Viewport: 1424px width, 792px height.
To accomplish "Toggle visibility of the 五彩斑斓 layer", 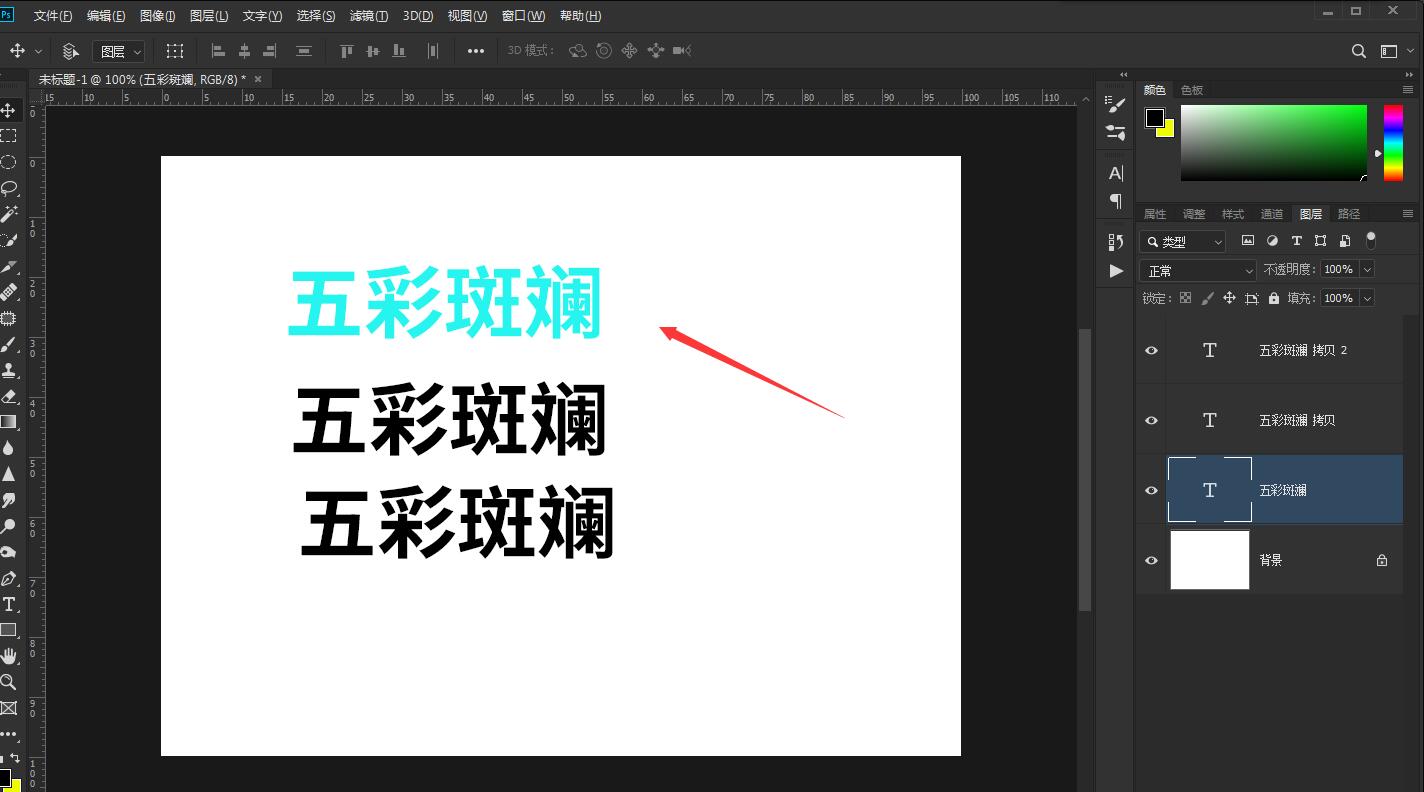I will 1151,489.
